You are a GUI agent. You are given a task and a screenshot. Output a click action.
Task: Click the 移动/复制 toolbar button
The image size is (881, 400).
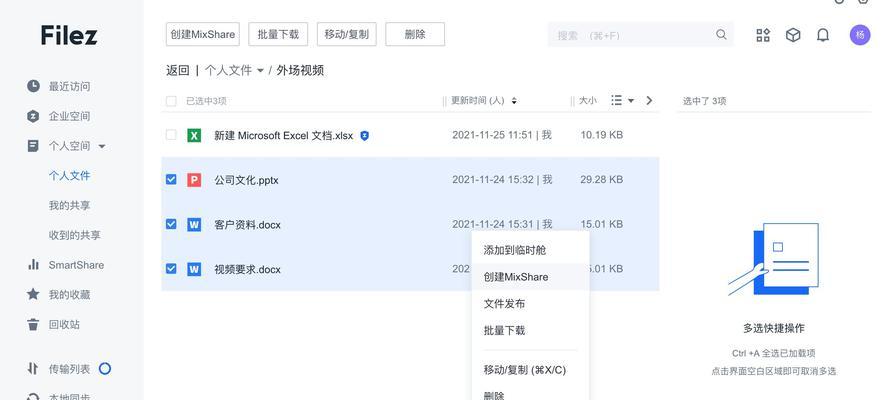(347, 34)
